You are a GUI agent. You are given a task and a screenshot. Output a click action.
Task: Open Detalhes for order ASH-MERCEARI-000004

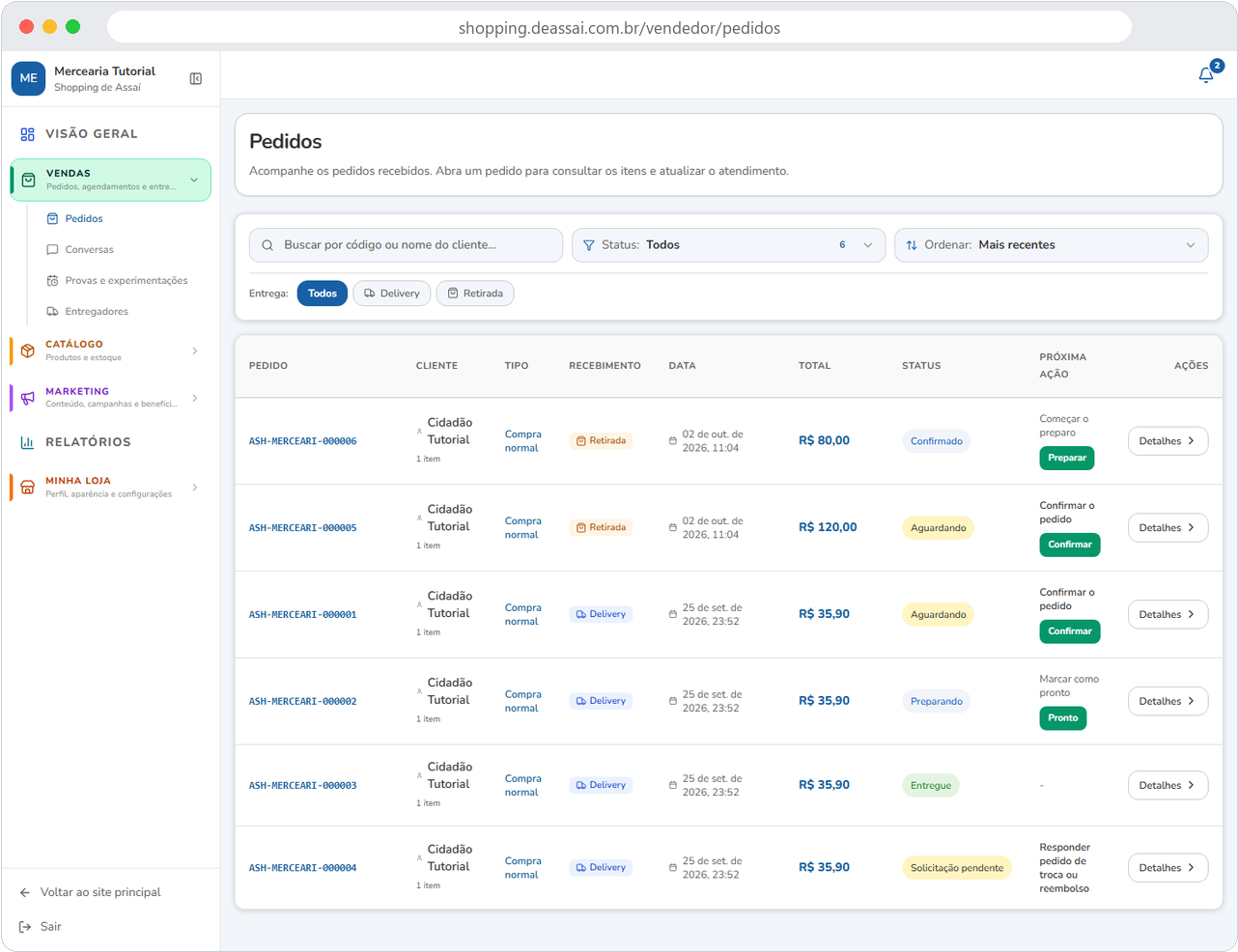click(1168, 868)
